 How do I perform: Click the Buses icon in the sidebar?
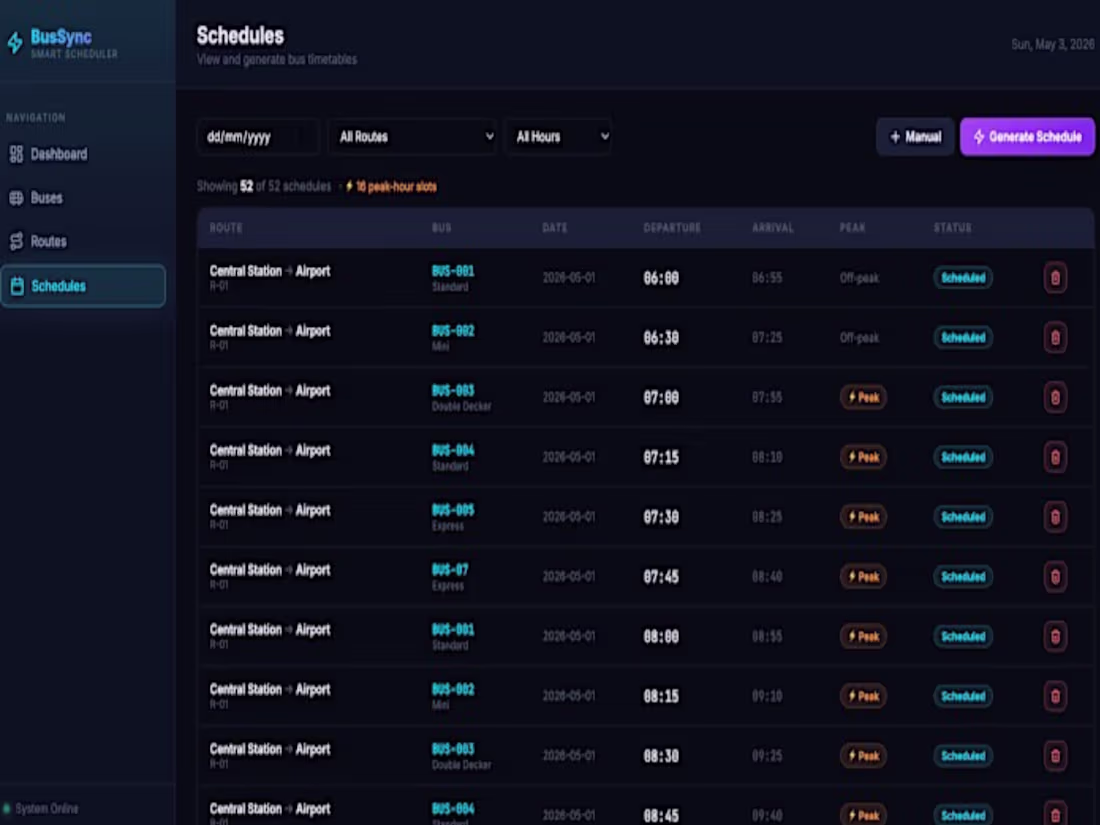click(16, 198)
